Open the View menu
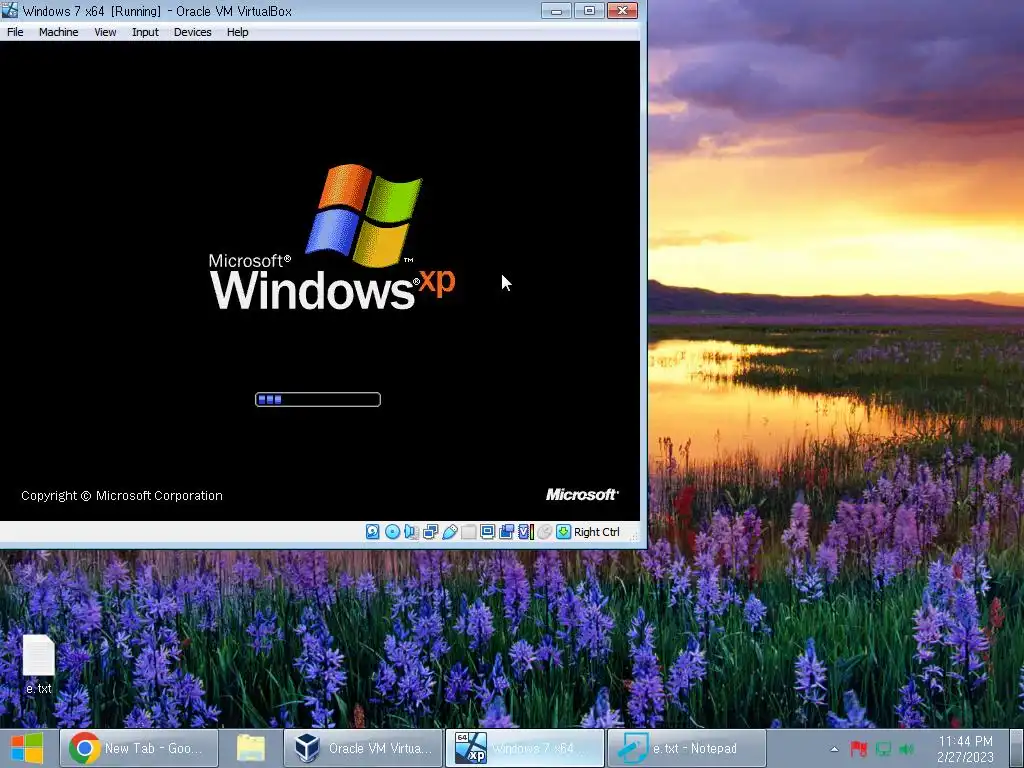 click(x=105, y=32)
